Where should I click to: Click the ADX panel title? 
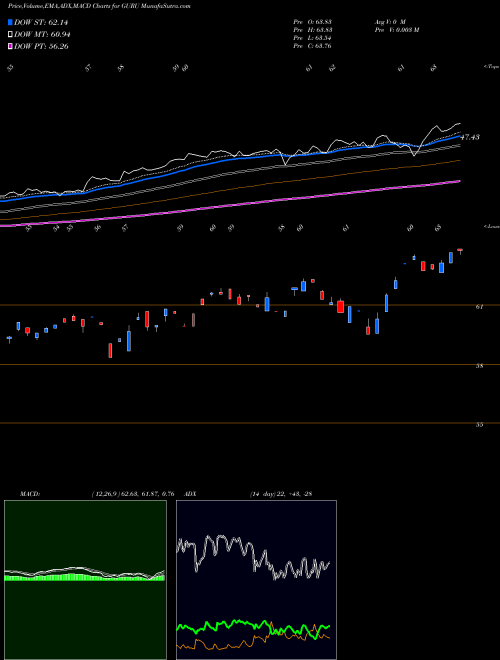[x=190, y=494]
